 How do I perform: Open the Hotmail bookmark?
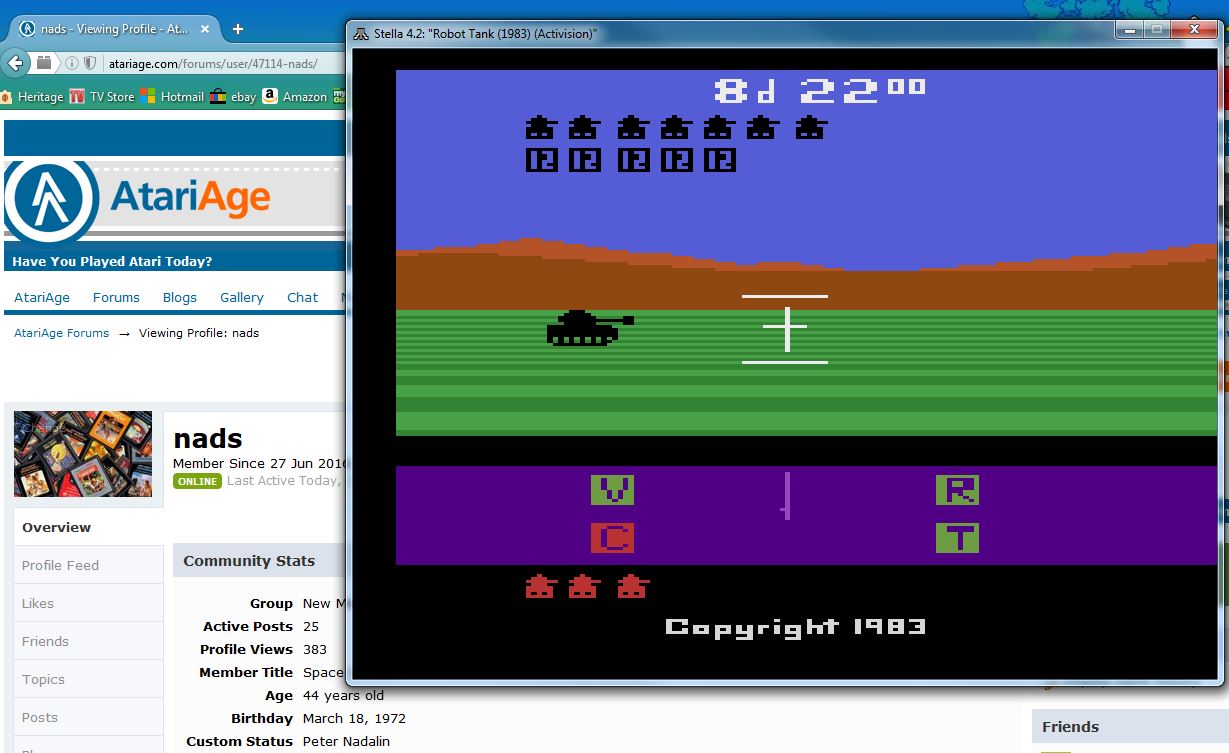point(172,97)
